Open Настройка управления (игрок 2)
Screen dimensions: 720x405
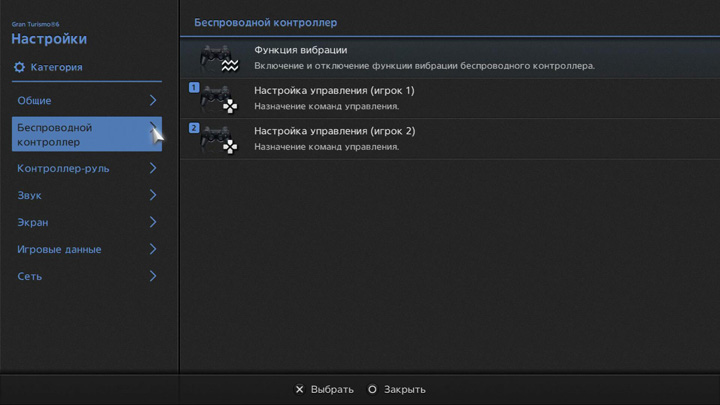point(334,131)
